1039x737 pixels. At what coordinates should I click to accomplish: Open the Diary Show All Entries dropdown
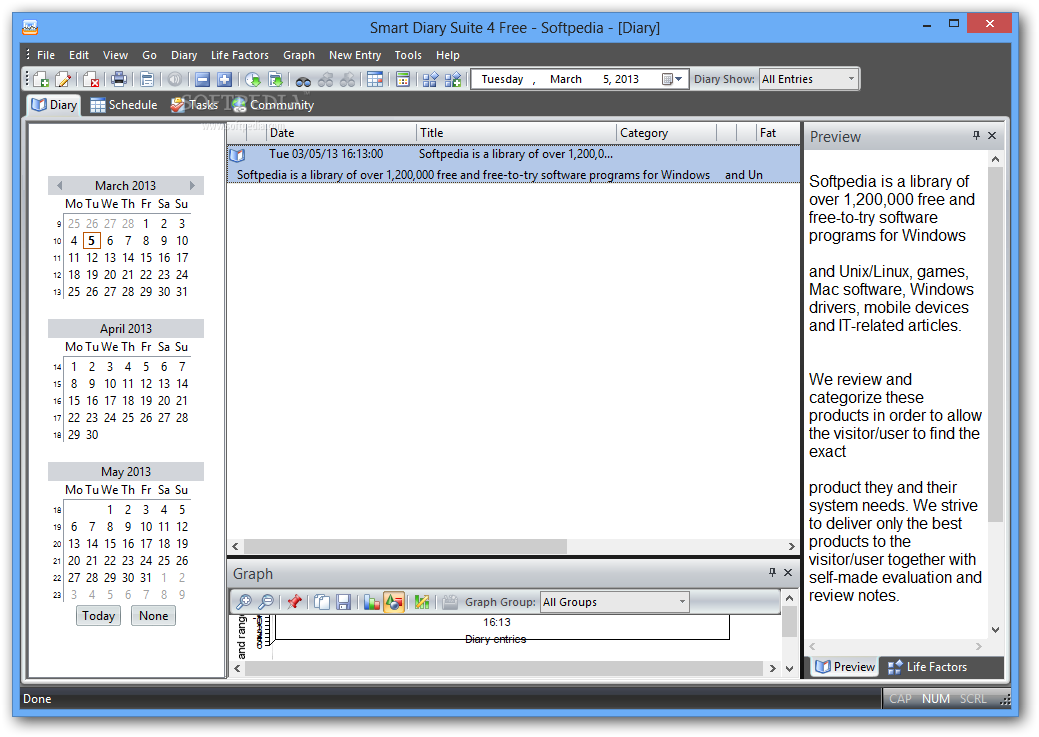(x=851, y=80)
